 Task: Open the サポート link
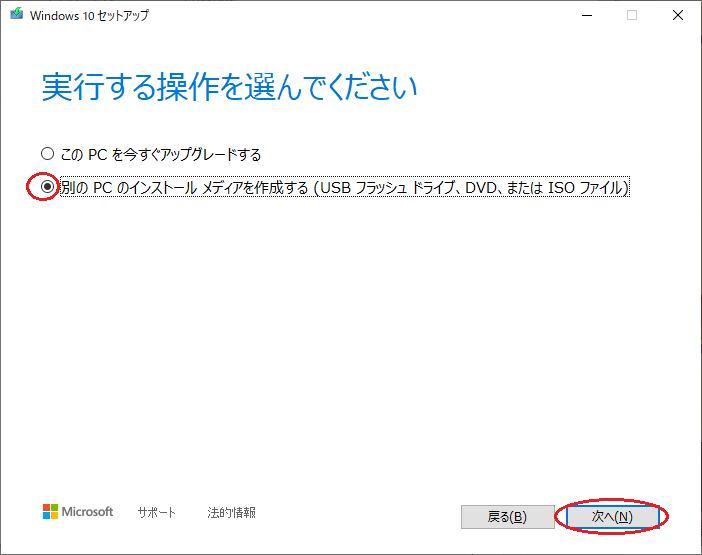156,512
